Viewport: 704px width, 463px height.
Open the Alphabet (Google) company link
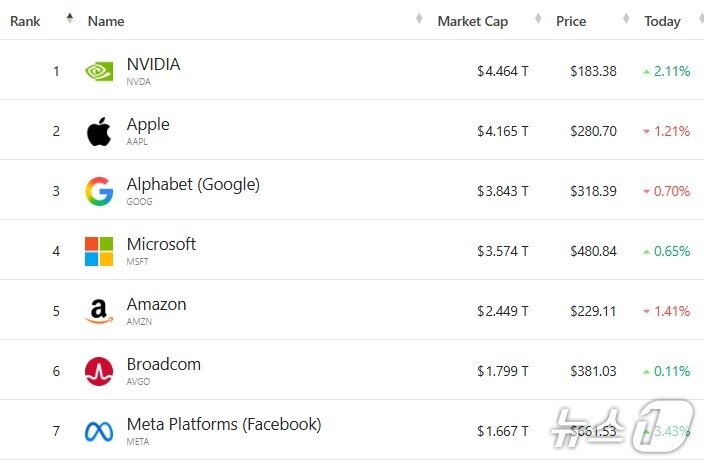193,185
